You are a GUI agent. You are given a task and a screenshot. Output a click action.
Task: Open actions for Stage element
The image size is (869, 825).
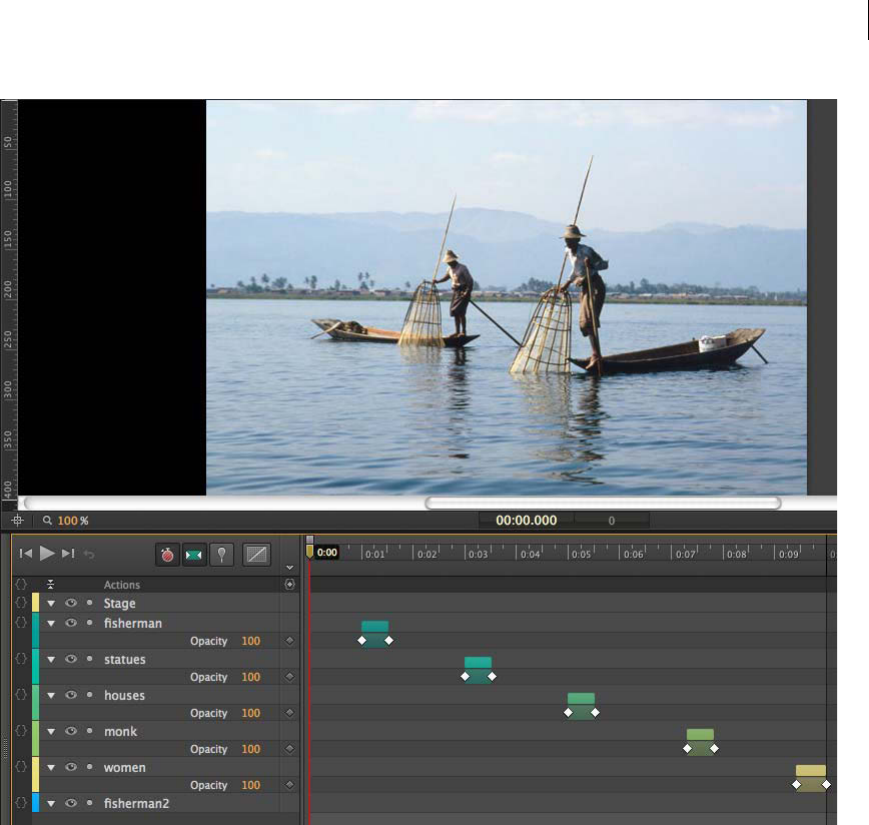21,603
